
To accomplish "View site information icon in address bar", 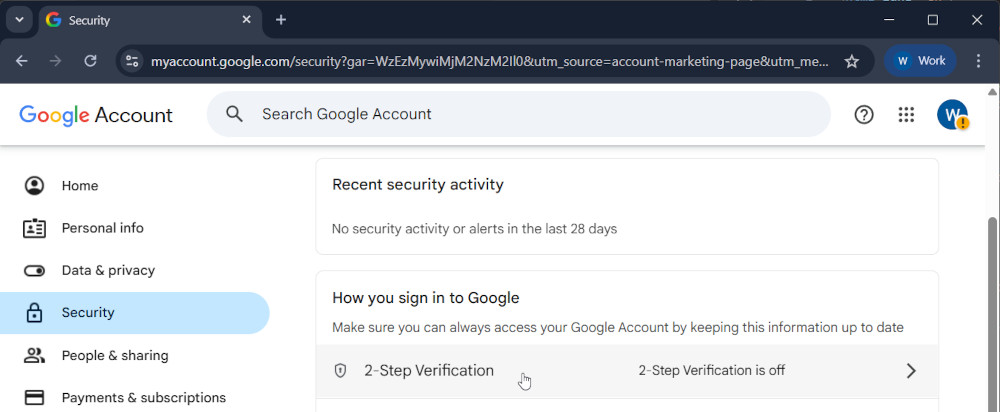I will tap(131, 61).
